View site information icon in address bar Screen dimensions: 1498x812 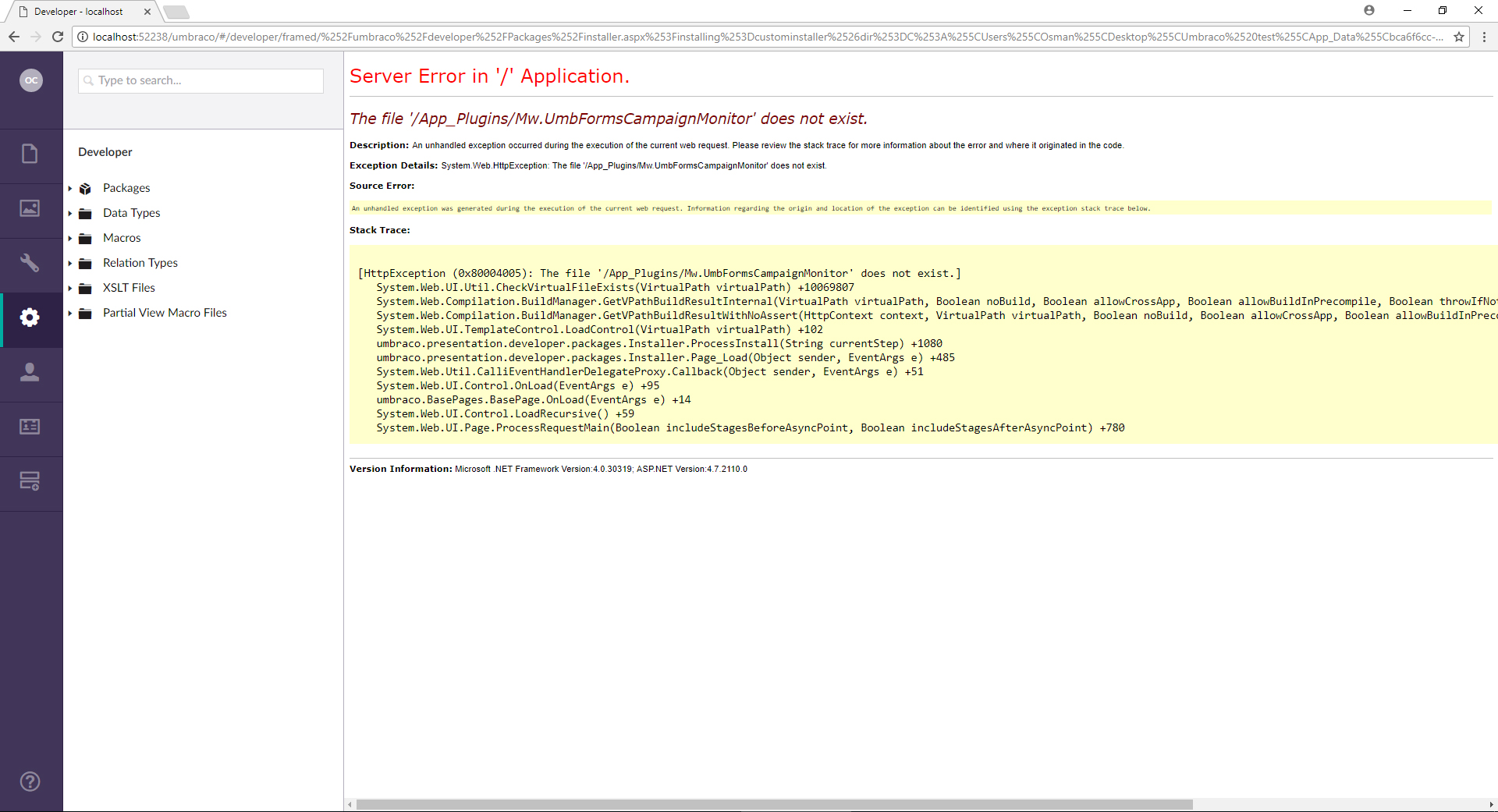[83, 37]
